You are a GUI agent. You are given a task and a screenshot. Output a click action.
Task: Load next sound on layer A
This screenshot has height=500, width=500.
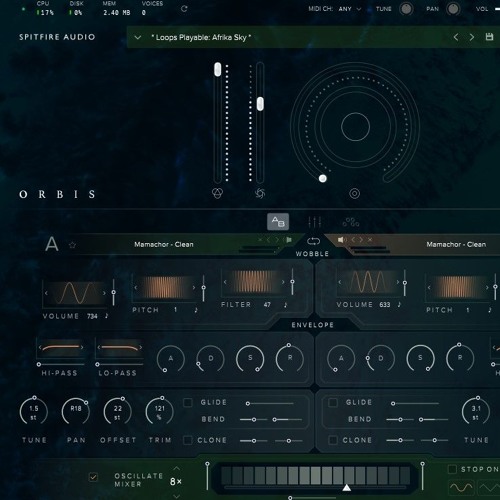click(x=277, y=240)
